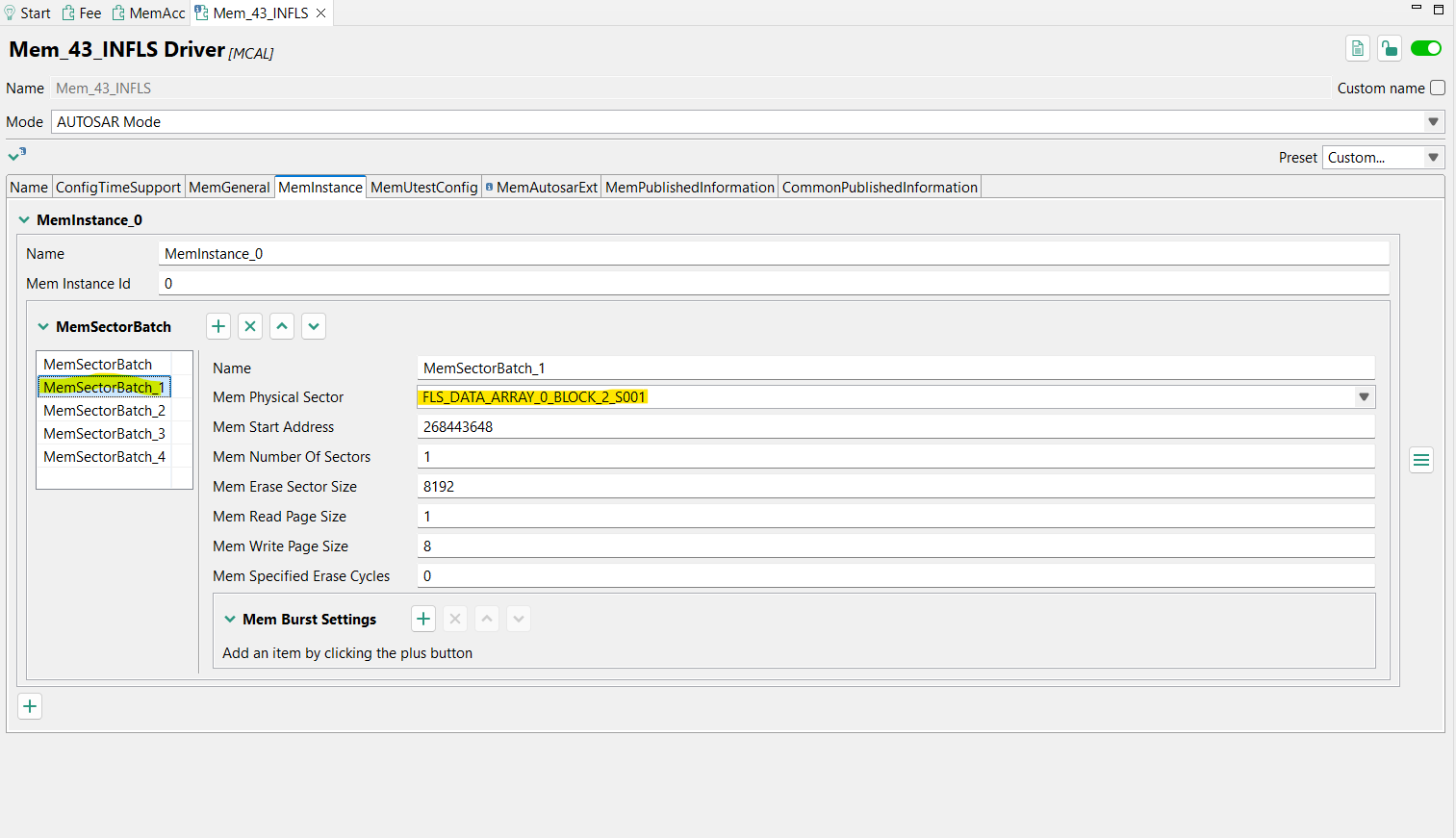Click the validation checkmark icon below Mode
The height and width of the screenshot is (838, 1456).
pyautogui.click(x=16, y=154)
